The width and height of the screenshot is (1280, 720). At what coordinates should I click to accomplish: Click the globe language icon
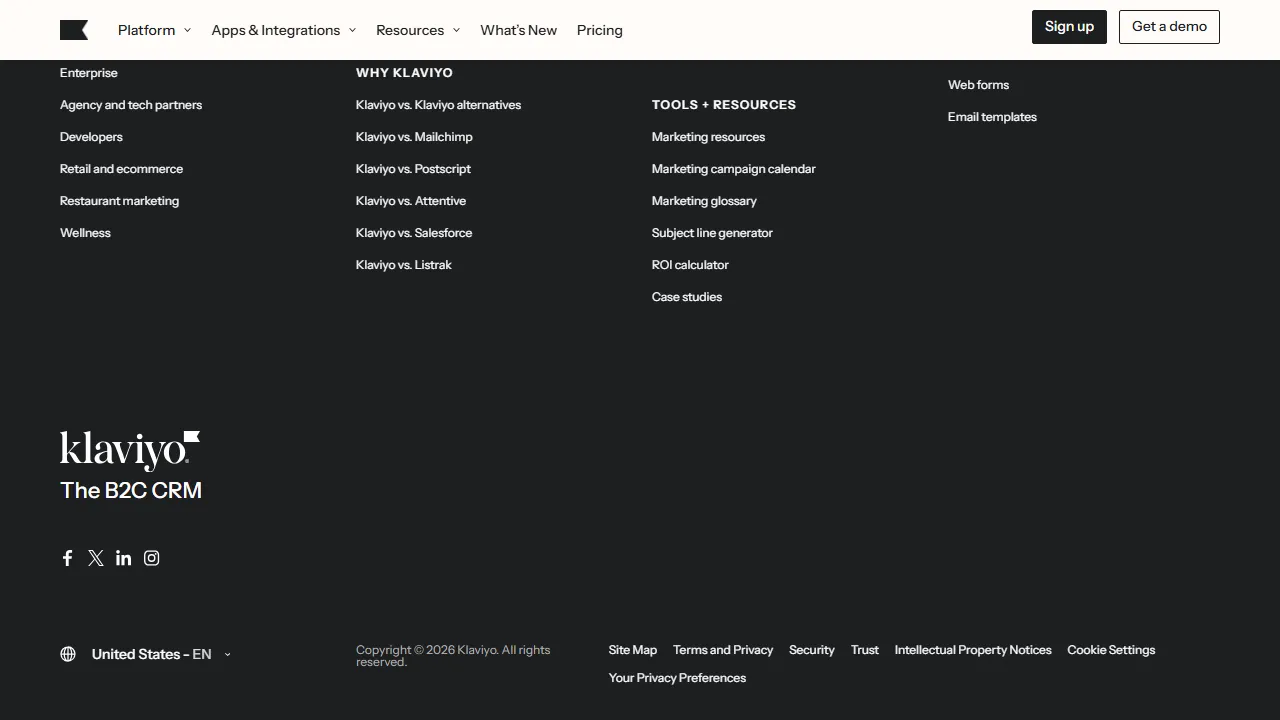[68, 654]
